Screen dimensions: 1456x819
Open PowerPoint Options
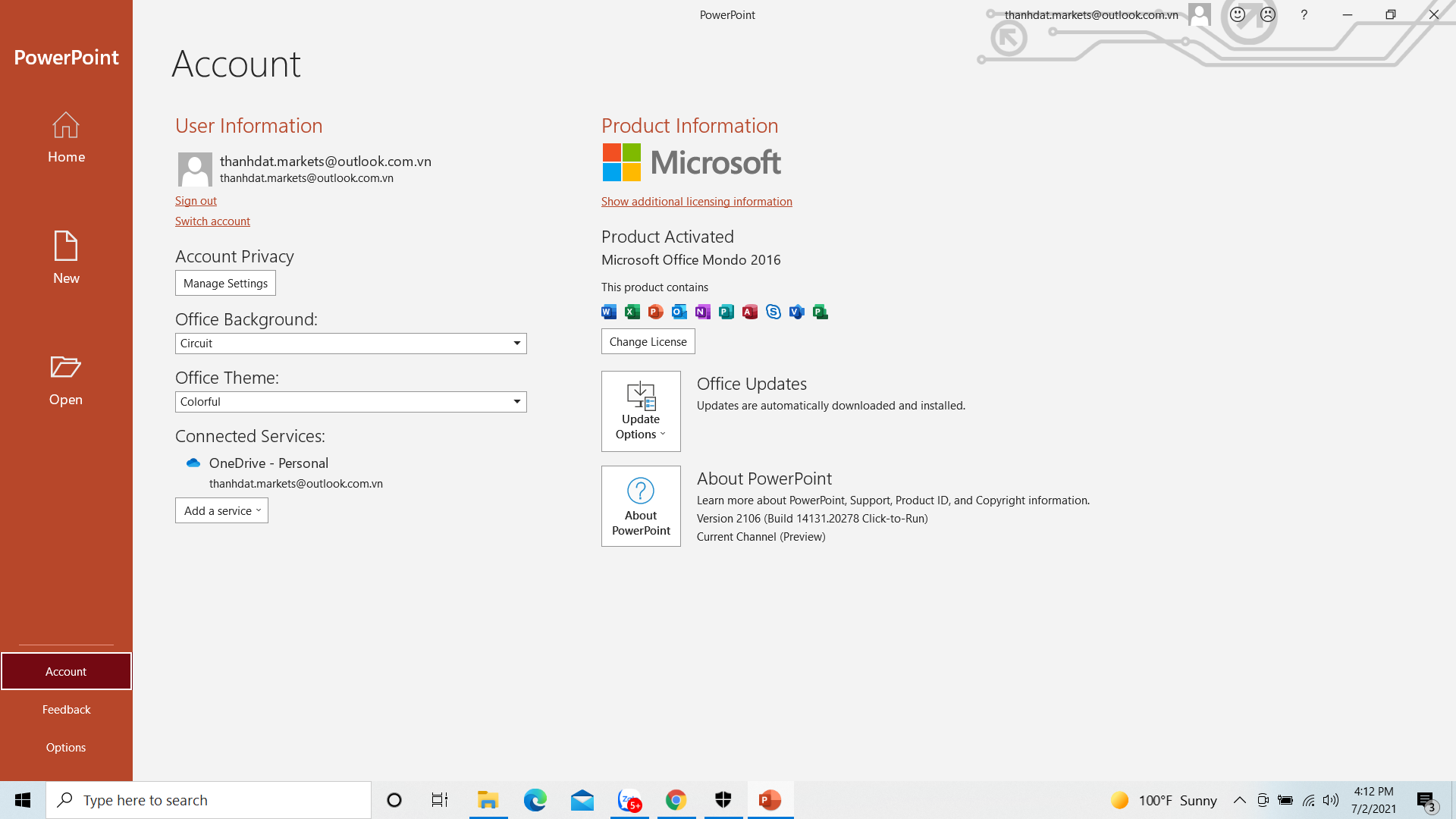point(66,747)
